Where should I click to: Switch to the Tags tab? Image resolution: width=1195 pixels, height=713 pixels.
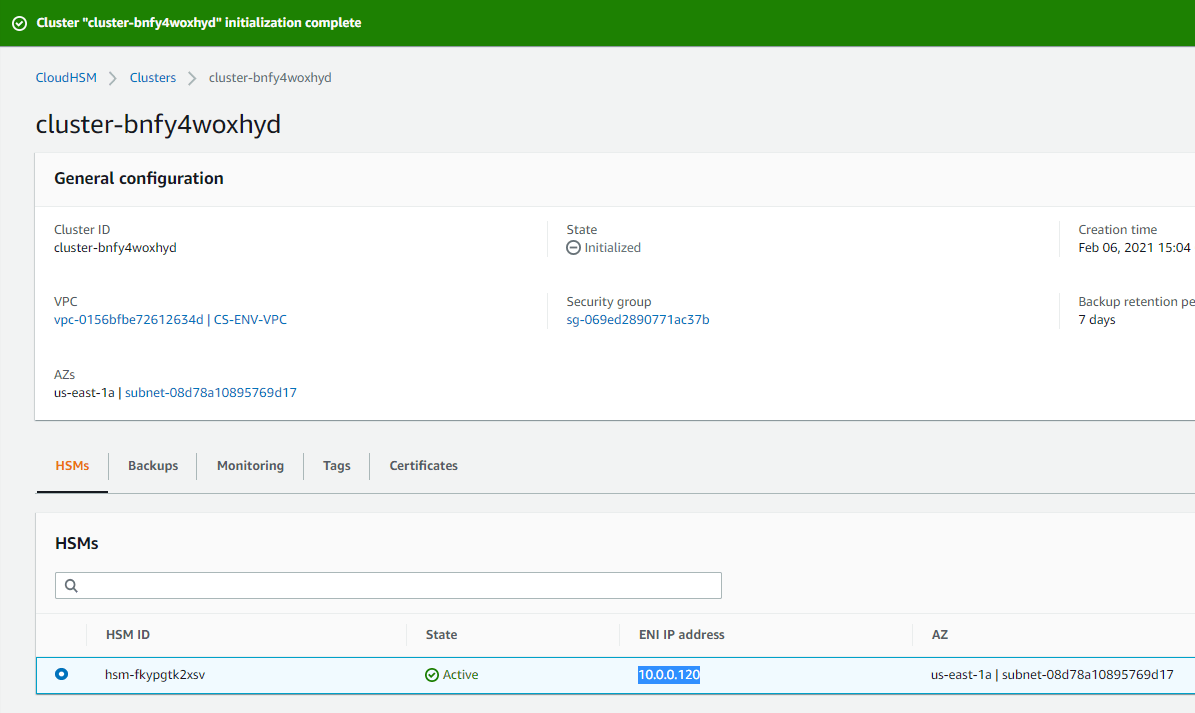click(336, 465)
